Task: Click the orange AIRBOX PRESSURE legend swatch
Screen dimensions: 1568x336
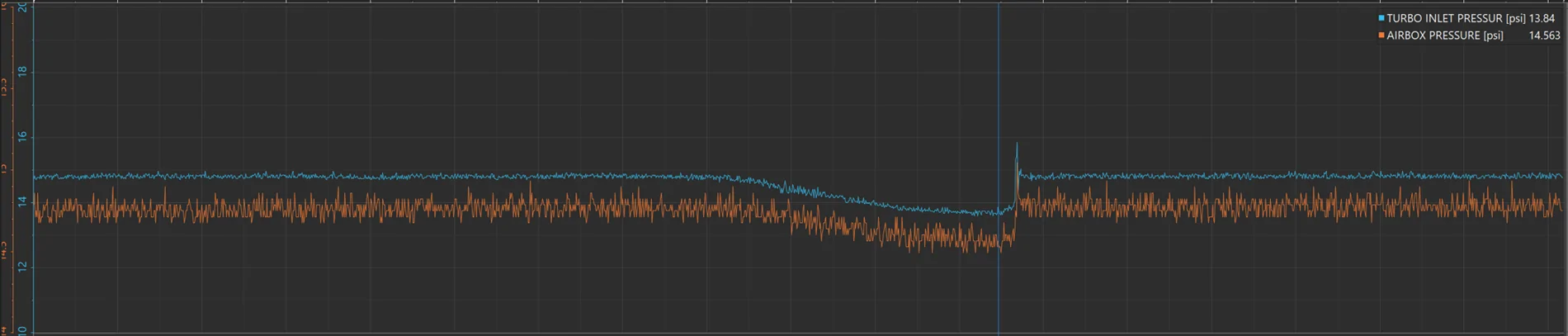Action: click(x=1381, y=35)
